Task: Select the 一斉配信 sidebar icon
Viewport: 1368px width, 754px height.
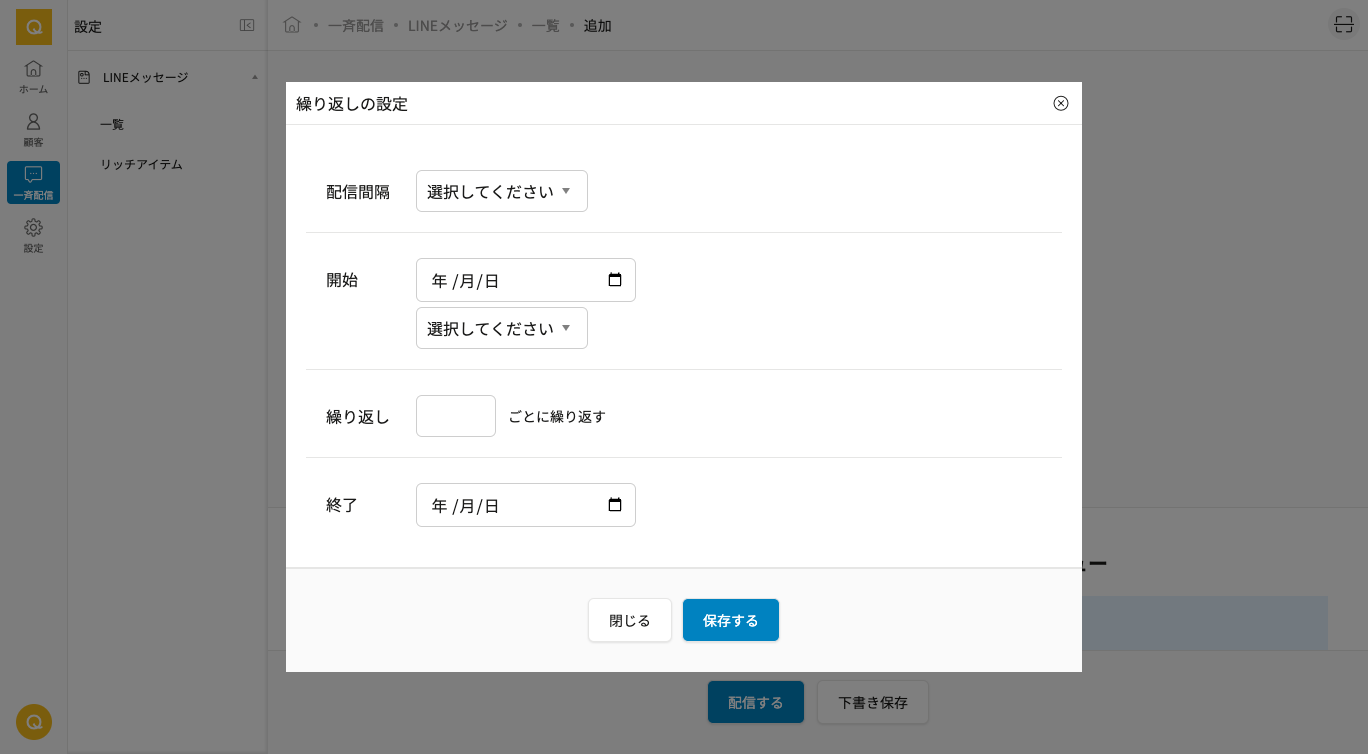Action: (33, 182)
